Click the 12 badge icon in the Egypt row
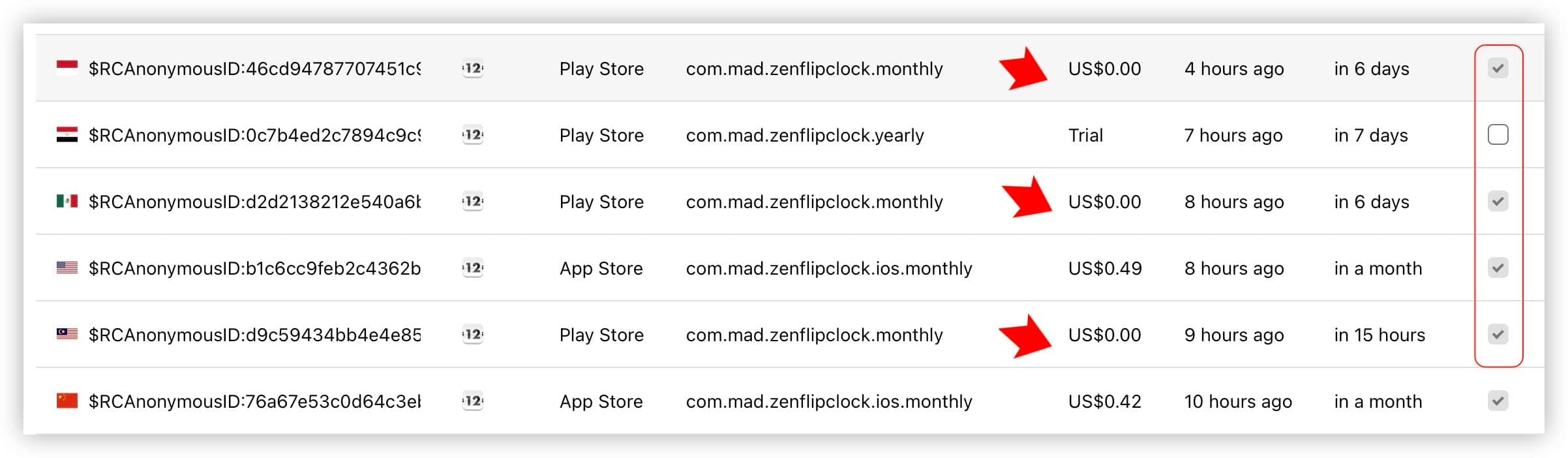Image resolution: width=1568 pixels, height=458 pixels. click(473, 135)
